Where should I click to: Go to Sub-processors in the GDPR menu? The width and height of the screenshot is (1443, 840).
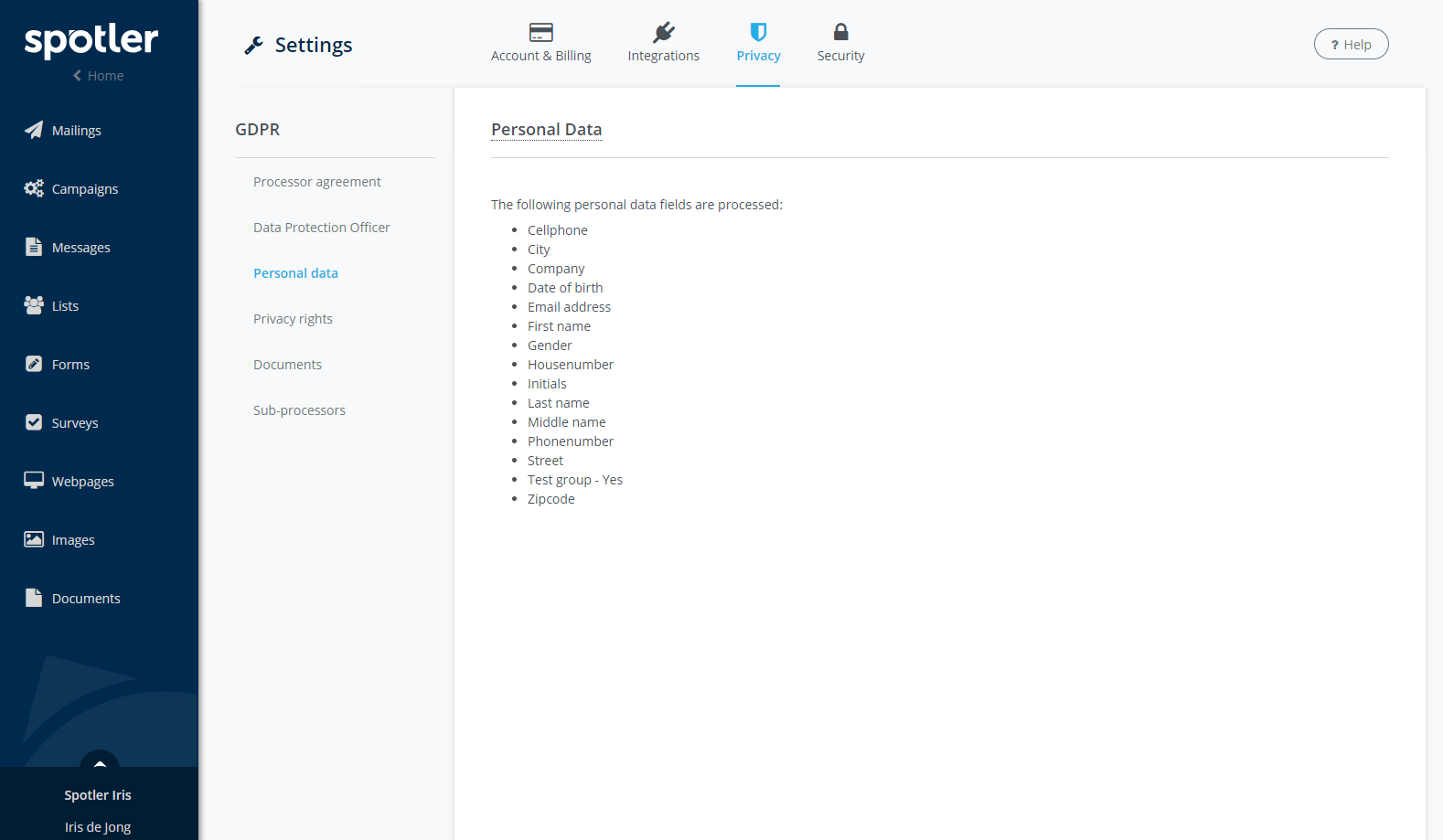pos(299,410)
